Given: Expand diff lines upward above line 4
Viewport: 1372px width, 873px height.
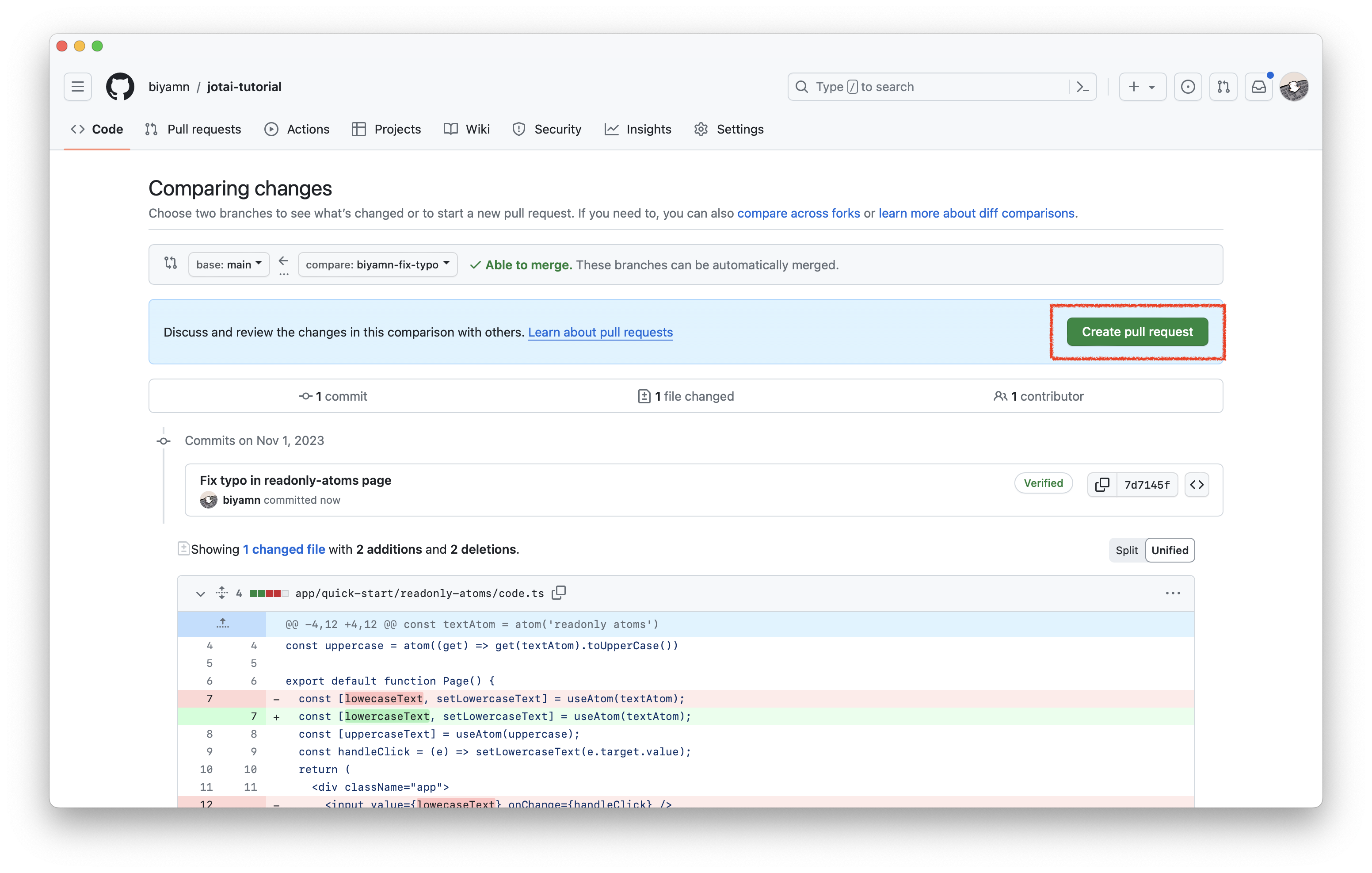Looking at the screenshot, I should pyautogui.click(x=222, y=624).
